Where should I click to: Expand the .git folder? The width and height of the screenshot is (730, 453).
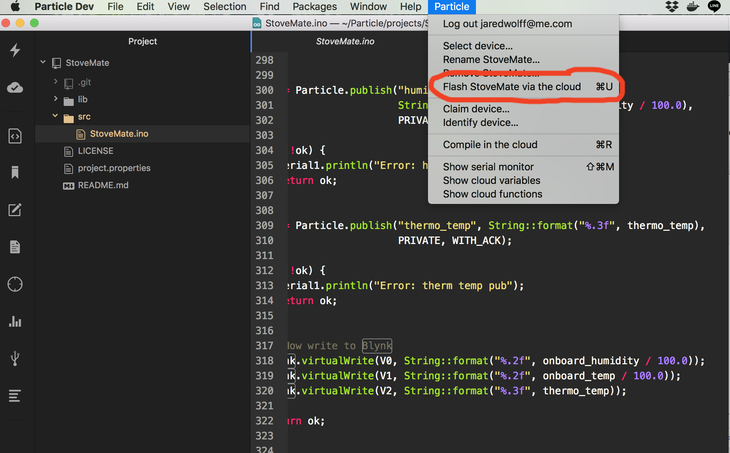[55, 81]
